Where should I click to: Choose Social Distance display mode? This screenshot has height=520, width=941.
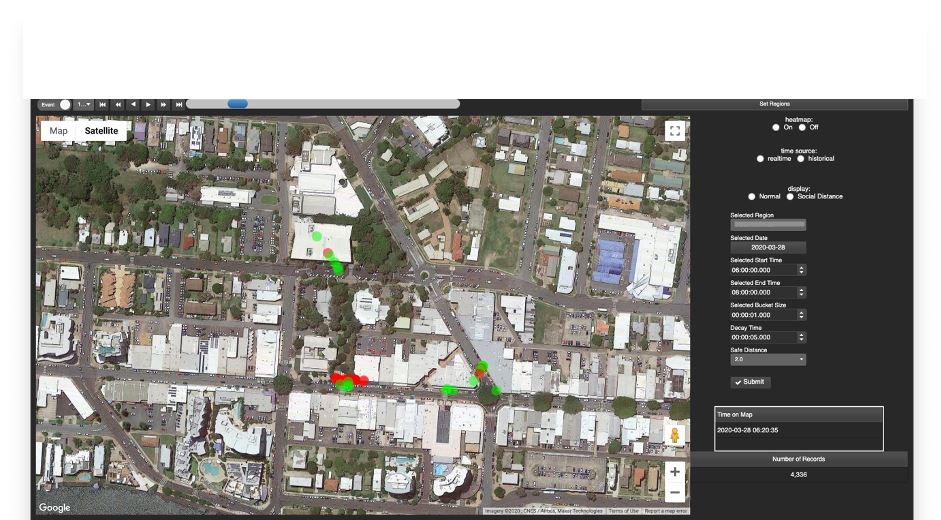[x=790, y=197]
